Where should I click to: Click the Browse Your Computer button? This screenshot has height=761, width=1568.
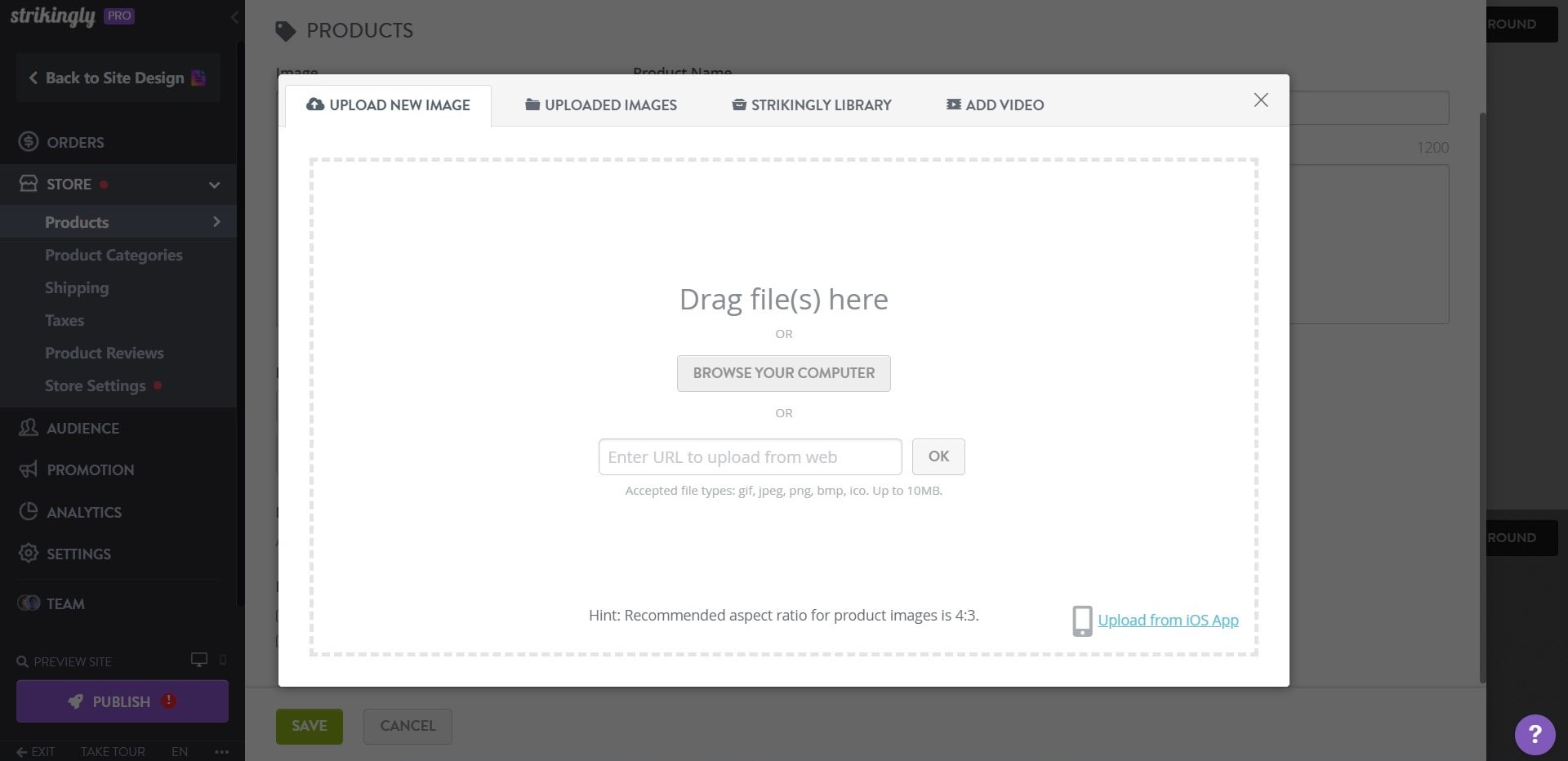click(783, 373)
